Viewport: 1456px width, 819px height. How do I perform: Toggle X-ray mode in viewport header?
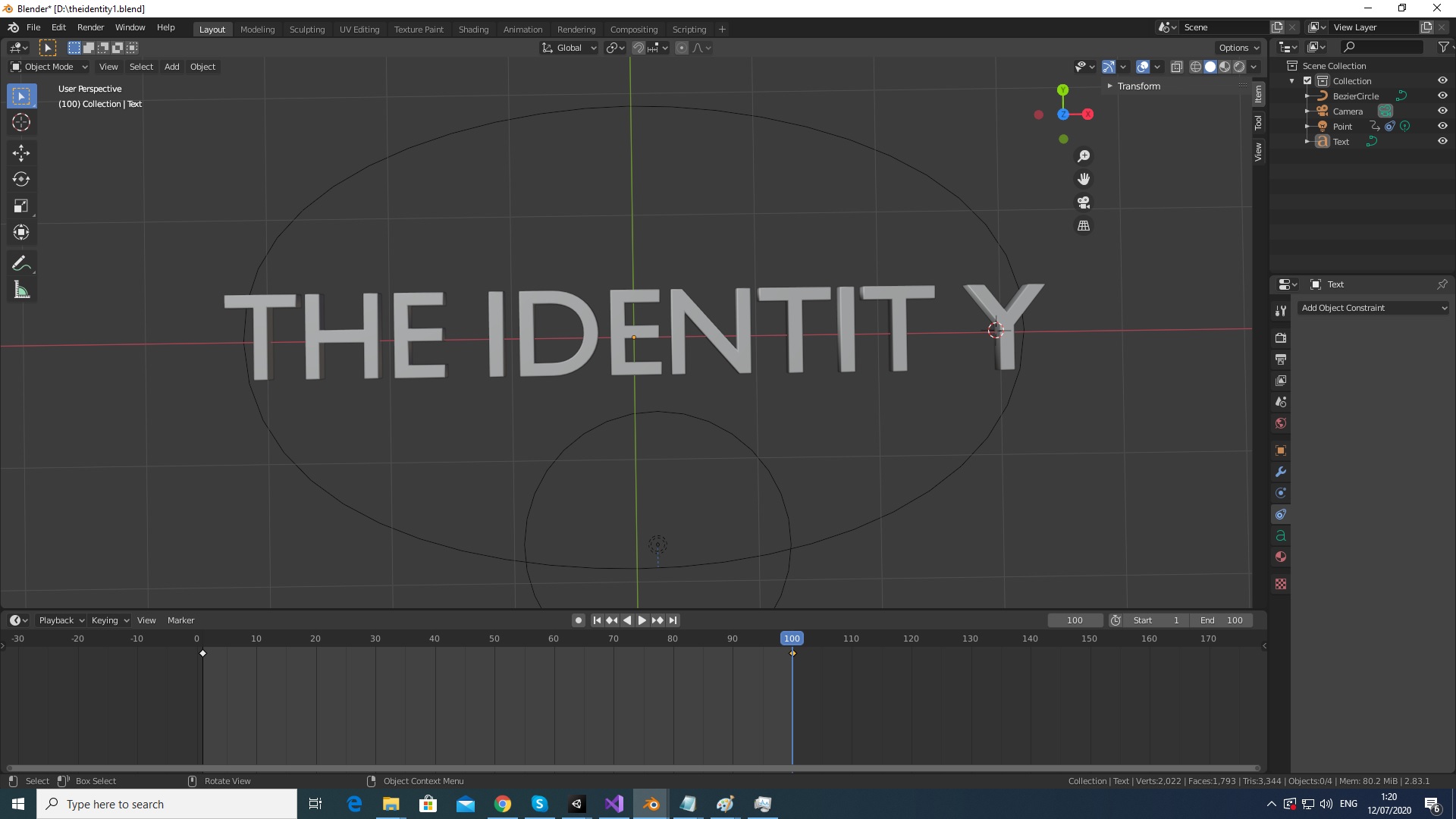click(1176, 67)
